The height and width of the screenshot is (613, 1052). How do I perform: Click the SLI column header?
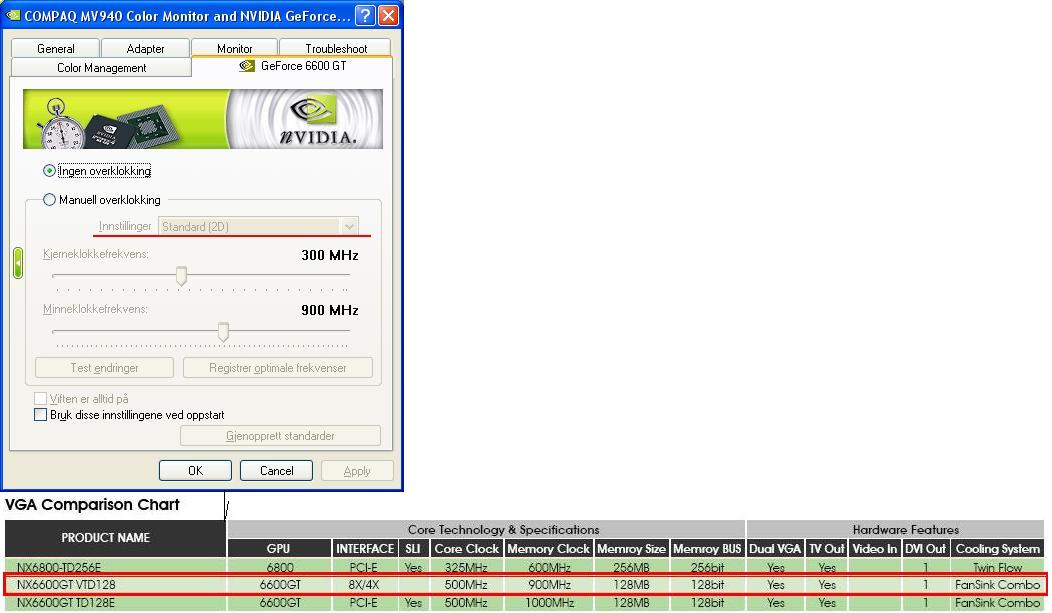413,549
